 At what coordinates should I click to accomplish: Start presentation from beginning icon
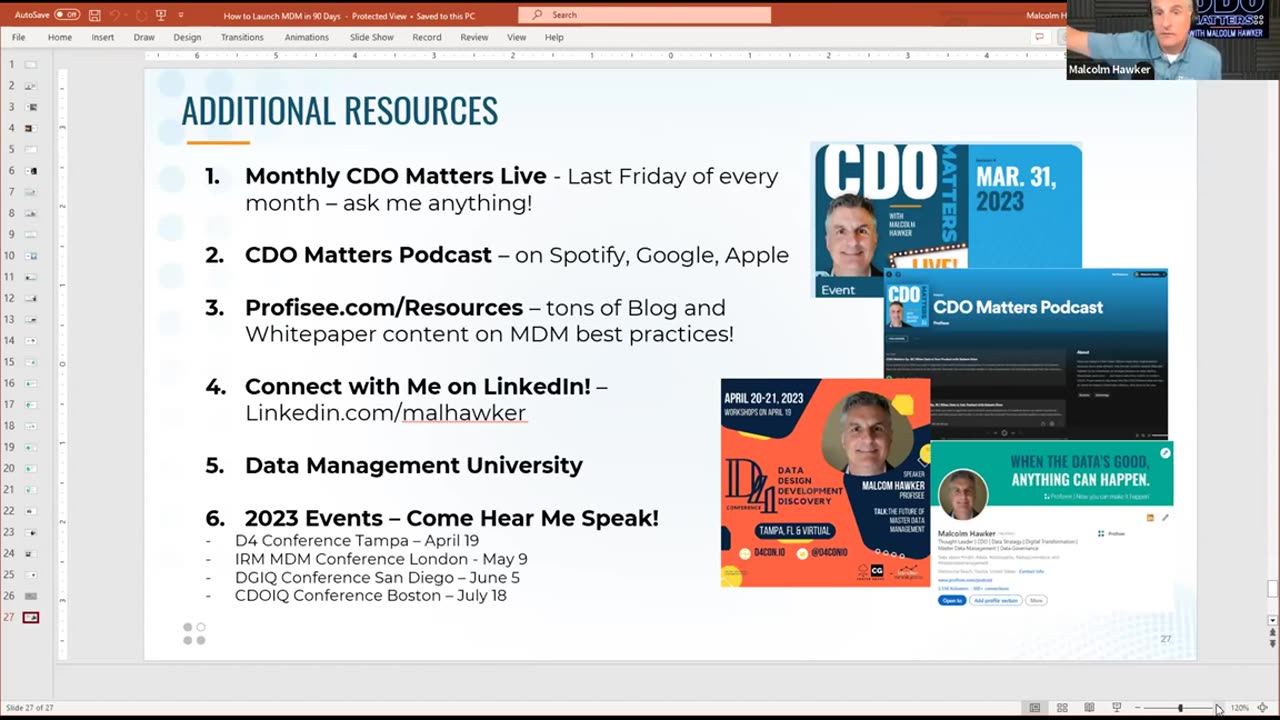pos(160,15)
